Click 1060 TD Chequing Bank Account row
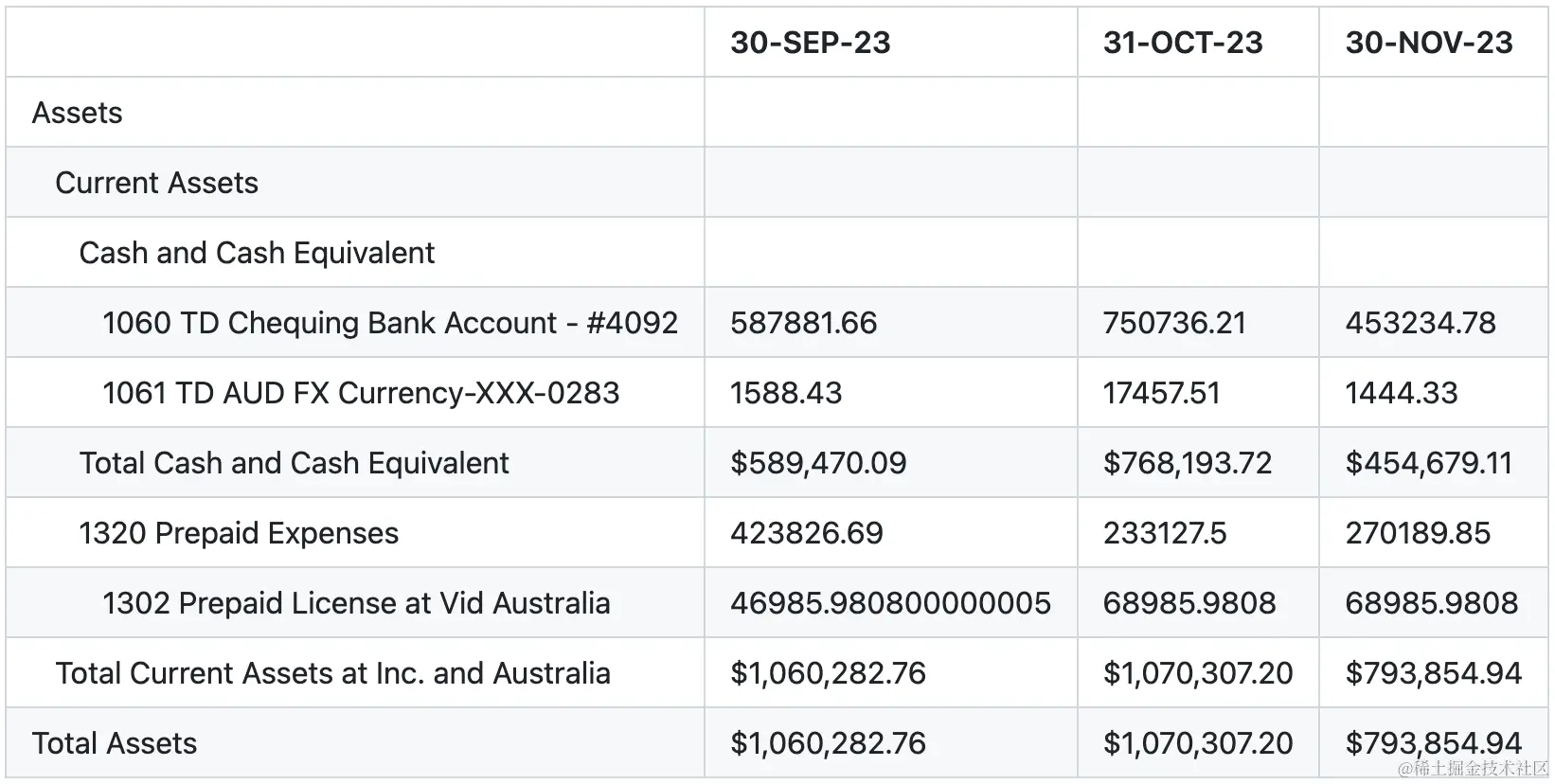This screenshot has width=1555, height=784. click(389, 323)
